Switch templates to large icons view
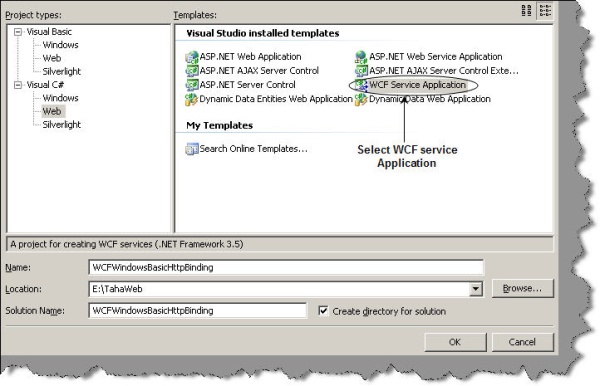Screen dimensions: 600x386 point(527,10)
